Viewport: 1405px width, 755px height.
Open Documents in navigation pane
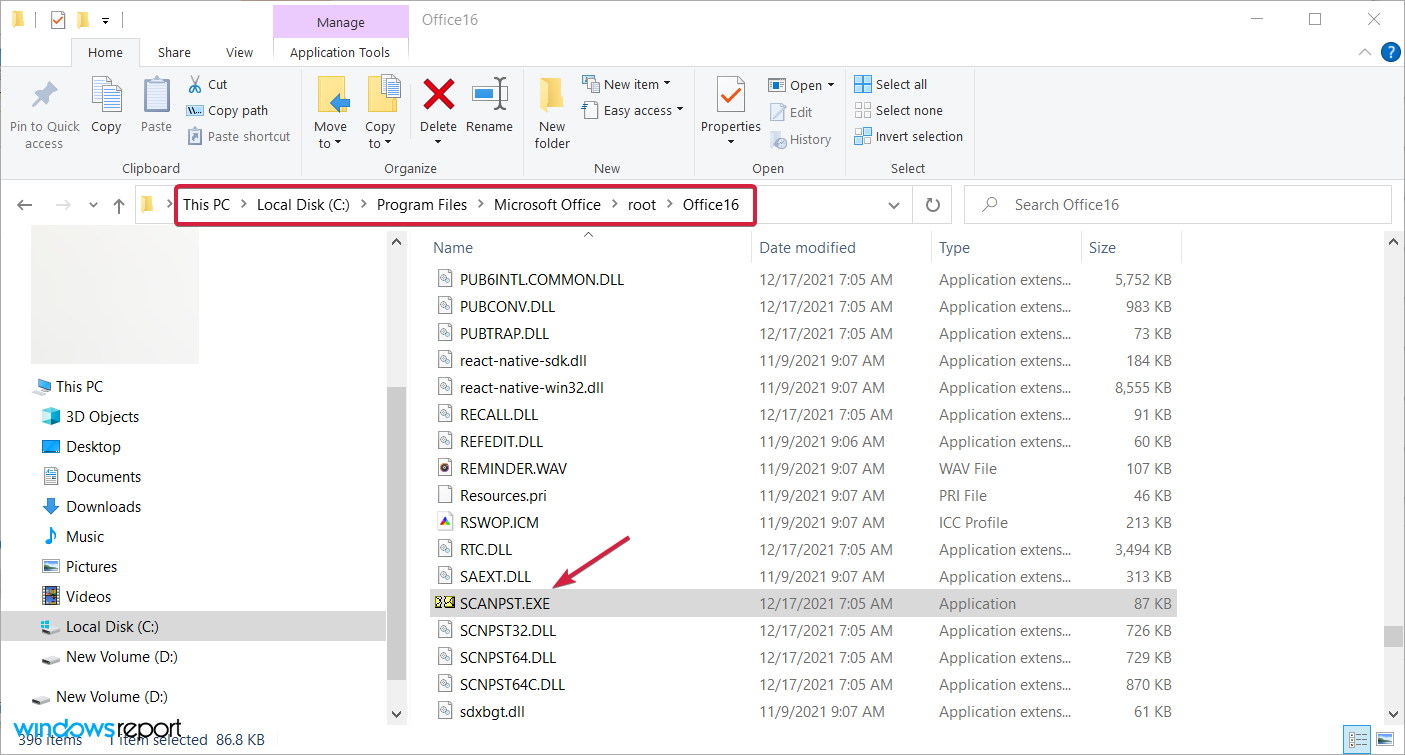point(103,477)
